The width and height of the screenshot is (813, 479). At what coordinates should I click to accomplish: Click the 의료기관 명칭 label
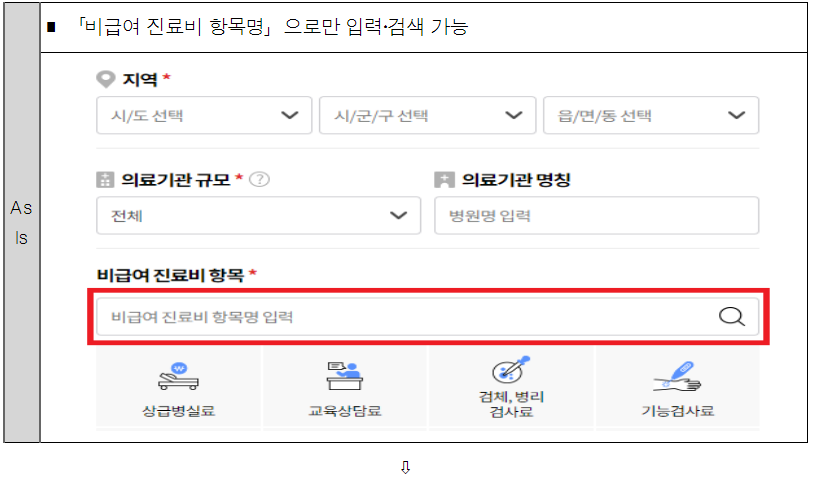click(516, 180)
